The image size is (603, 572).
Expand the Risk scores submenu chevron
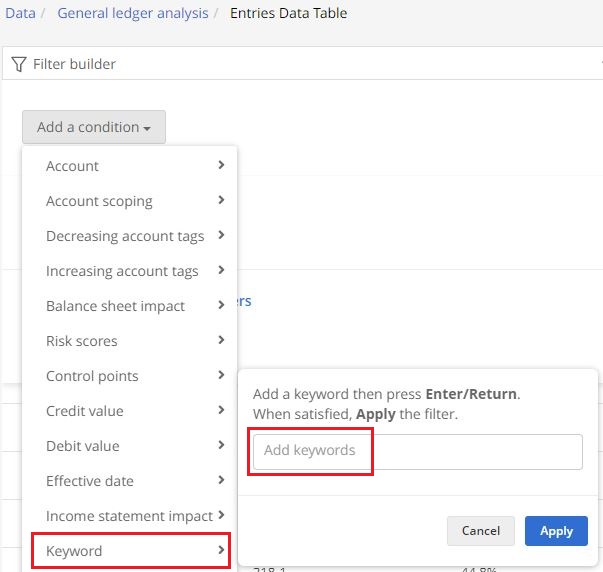coord(221,340)
